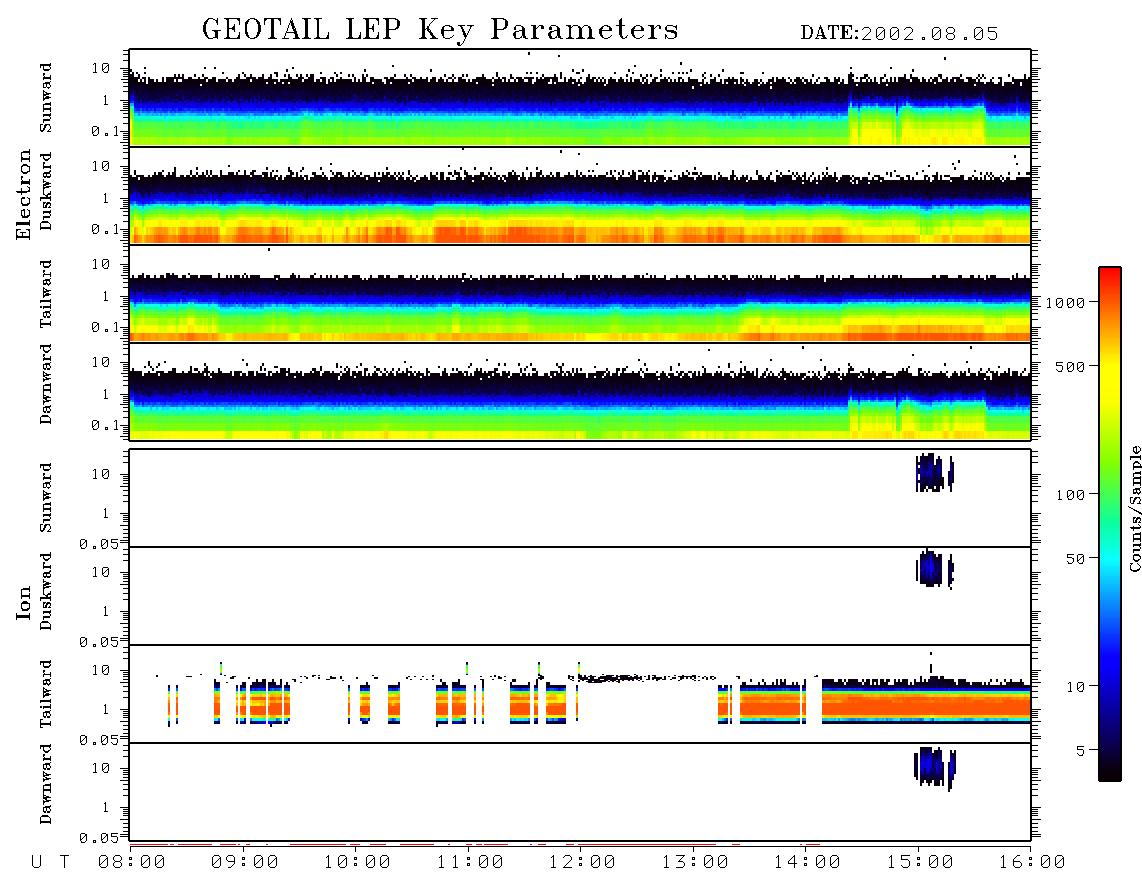The image size is (1142, 880).
Task: Click the 'Counts/Sample' colorbar title
Action: point(1134,508)
